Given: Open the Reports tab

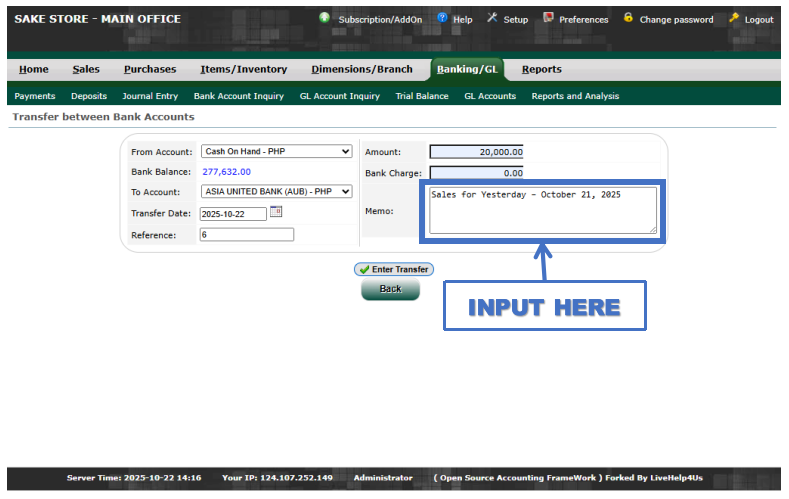Looking at the screenshot, I should (x=541, y=69).
